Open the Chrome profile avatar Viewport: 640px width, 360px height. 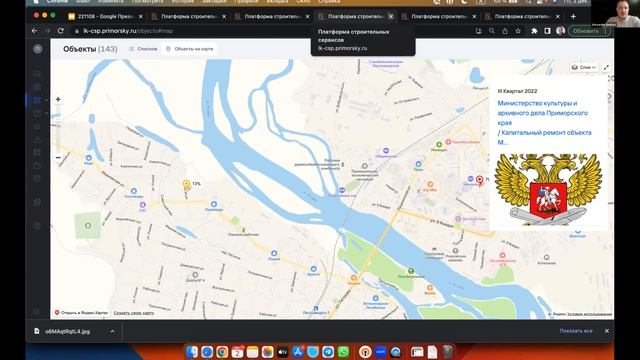coord(560,31)
